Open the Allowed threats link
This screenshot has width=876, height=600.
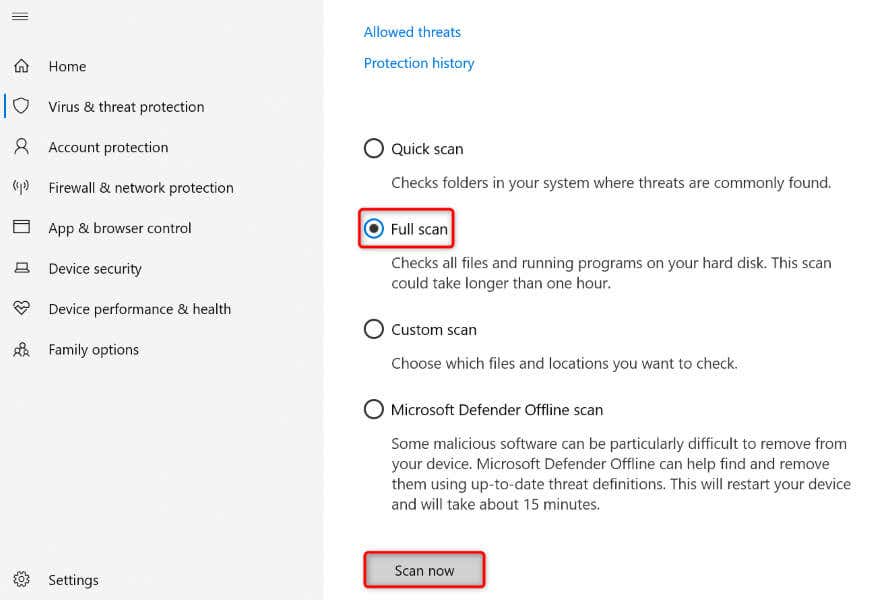(412, 32)
